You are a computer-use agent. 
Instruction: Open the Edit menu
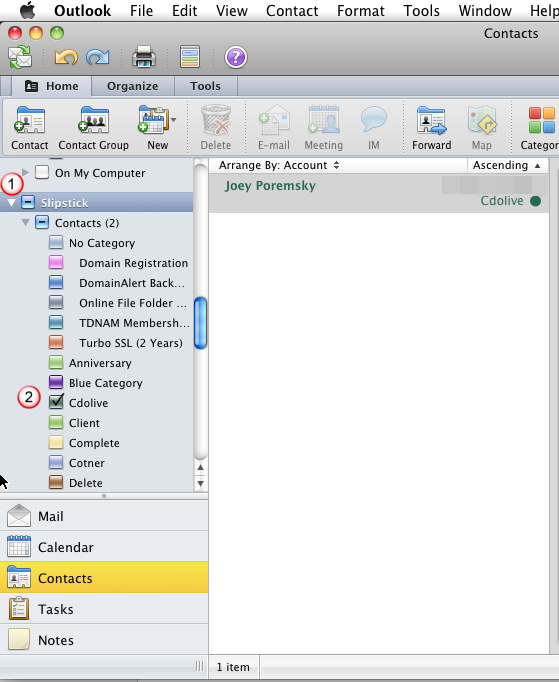point(184,10)
